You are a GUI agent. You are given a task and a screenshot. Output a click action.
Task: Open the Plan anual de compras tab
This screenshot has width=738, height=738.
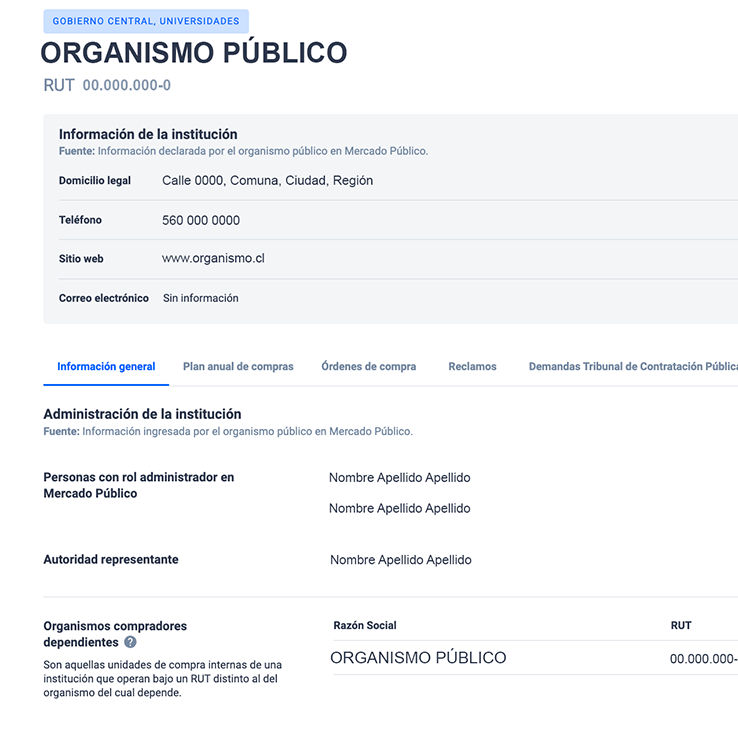point(238,367)
